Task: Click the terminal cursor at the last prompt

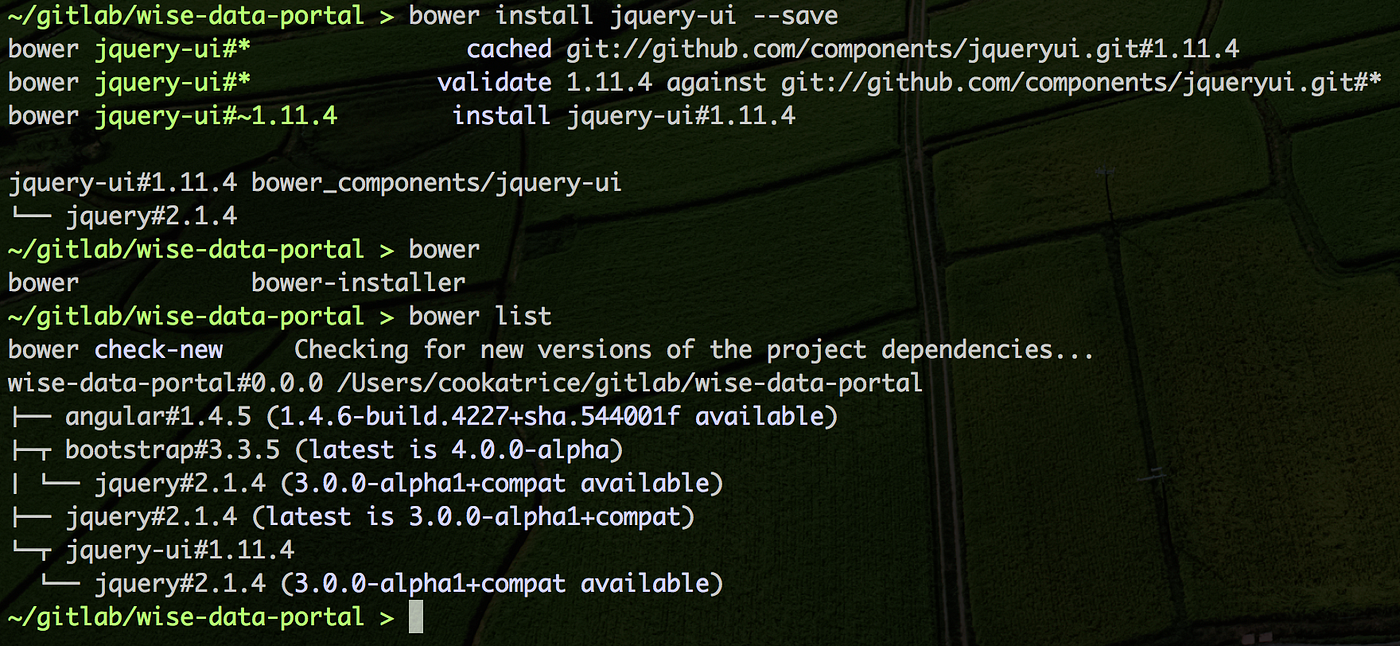Action: click(416, 616)
